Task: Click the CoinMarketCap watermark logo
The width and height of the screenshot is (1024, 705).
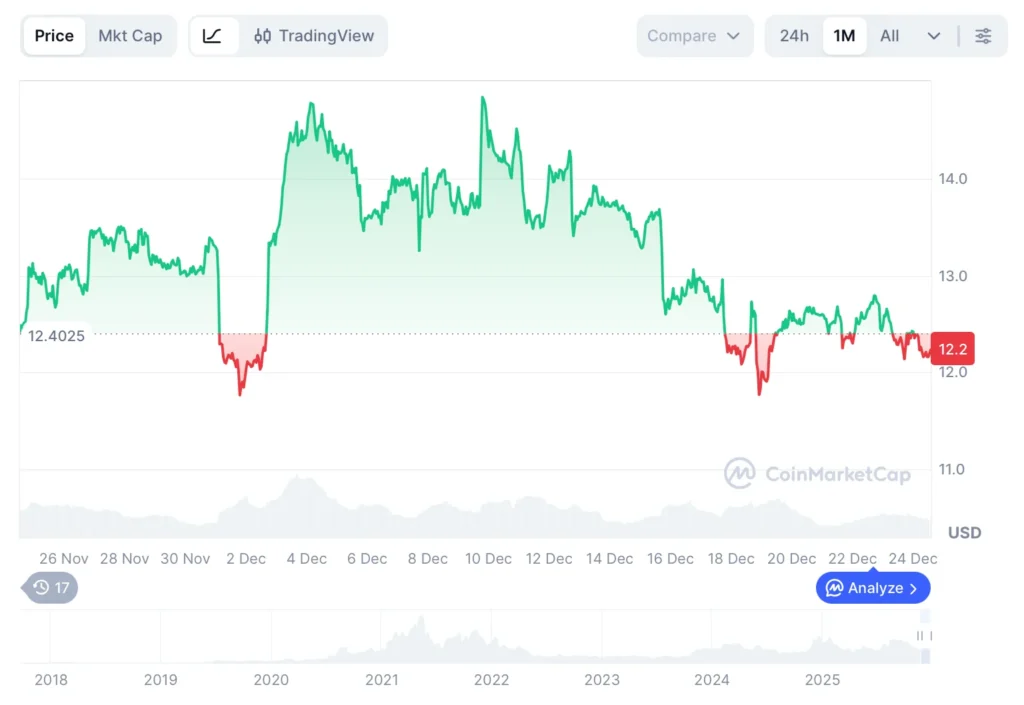Action: tap(818, 474)
